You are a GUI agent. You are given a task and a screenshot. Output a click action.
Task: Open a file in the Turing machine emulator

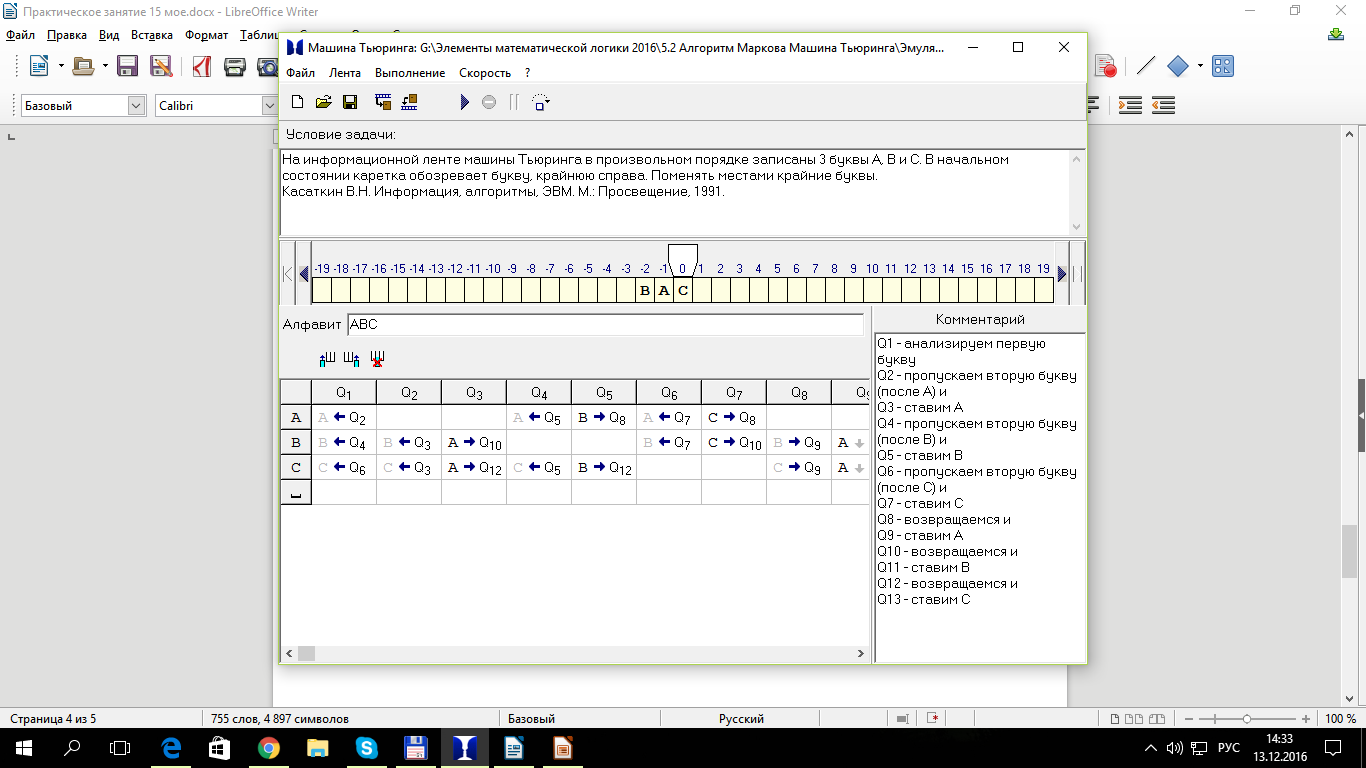pyautogui.click(x=323, y=102)
